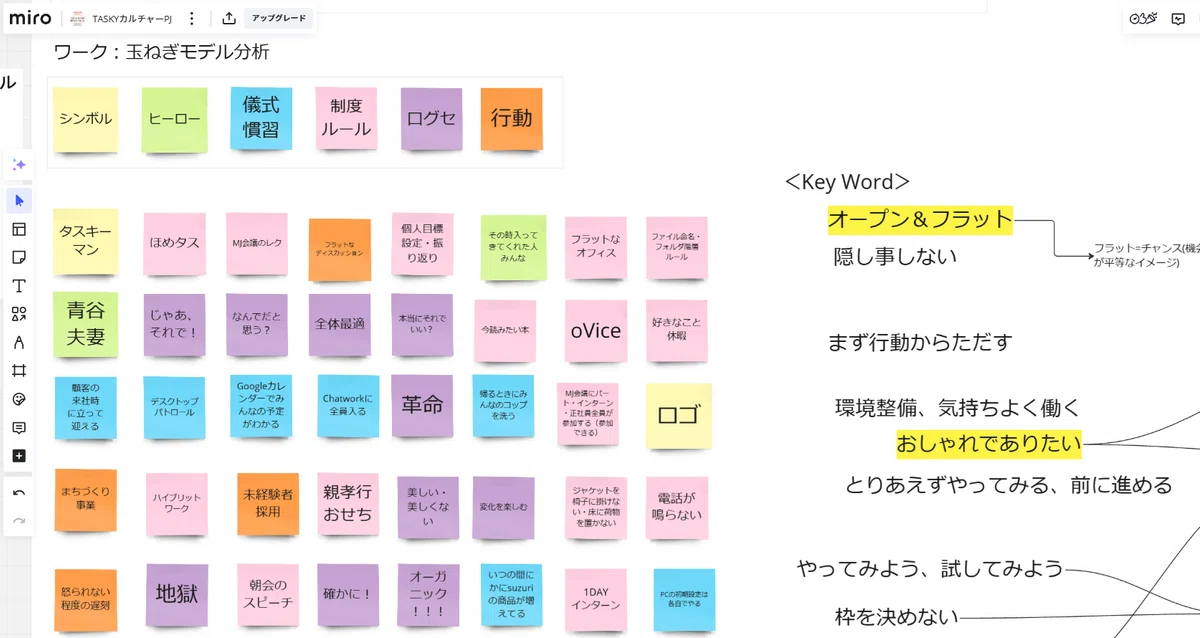
Task: Go to Miro home via logo
Action: pos(30,18)
